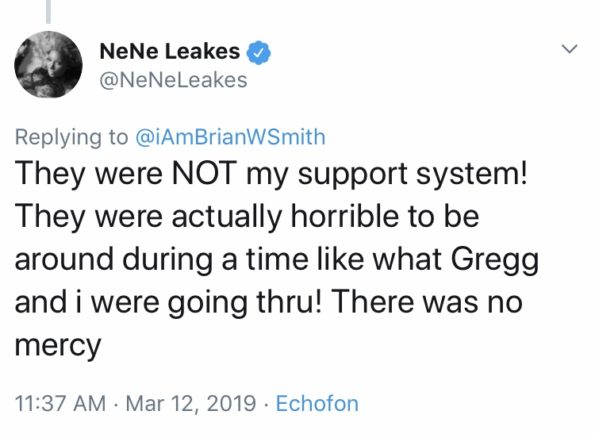Open the NeNe Leakes display name
595x434 pixels.
[x=169, y=51]
